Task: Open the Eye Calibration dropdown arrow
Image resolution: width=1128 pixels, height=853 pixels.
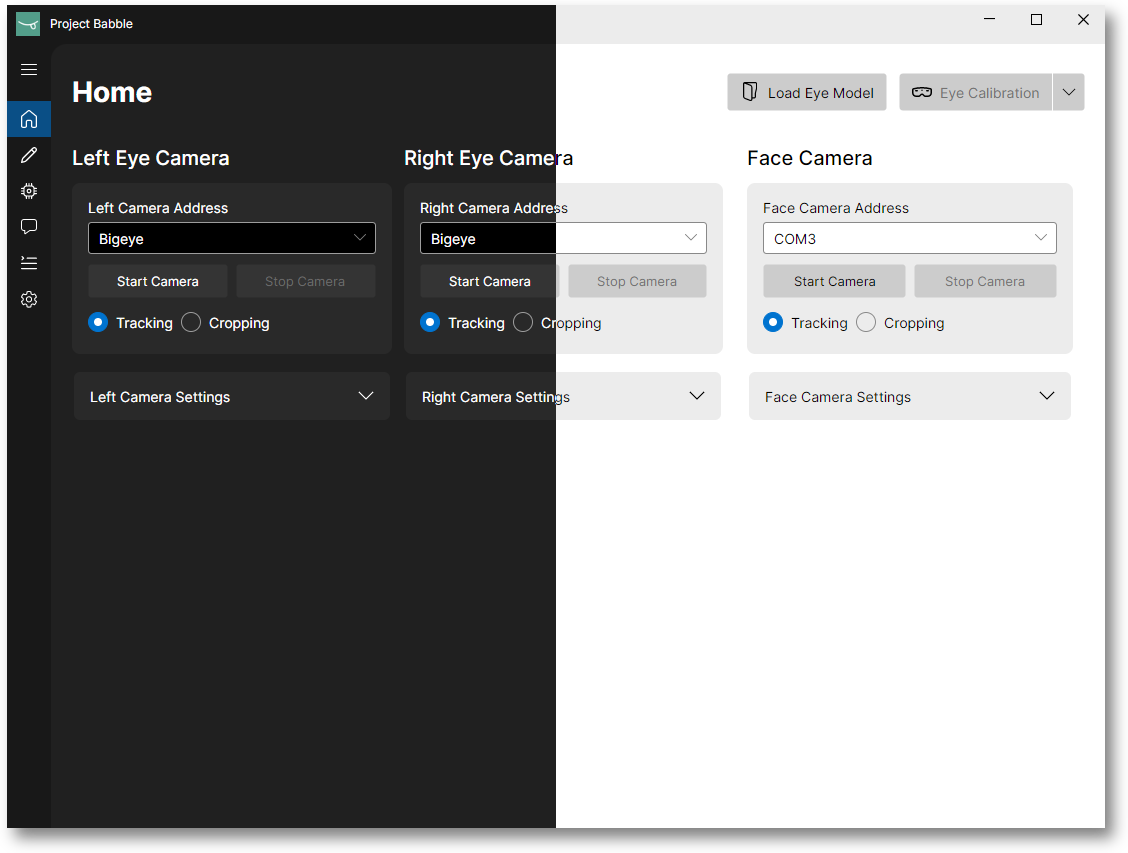Action: (1068, 92)
